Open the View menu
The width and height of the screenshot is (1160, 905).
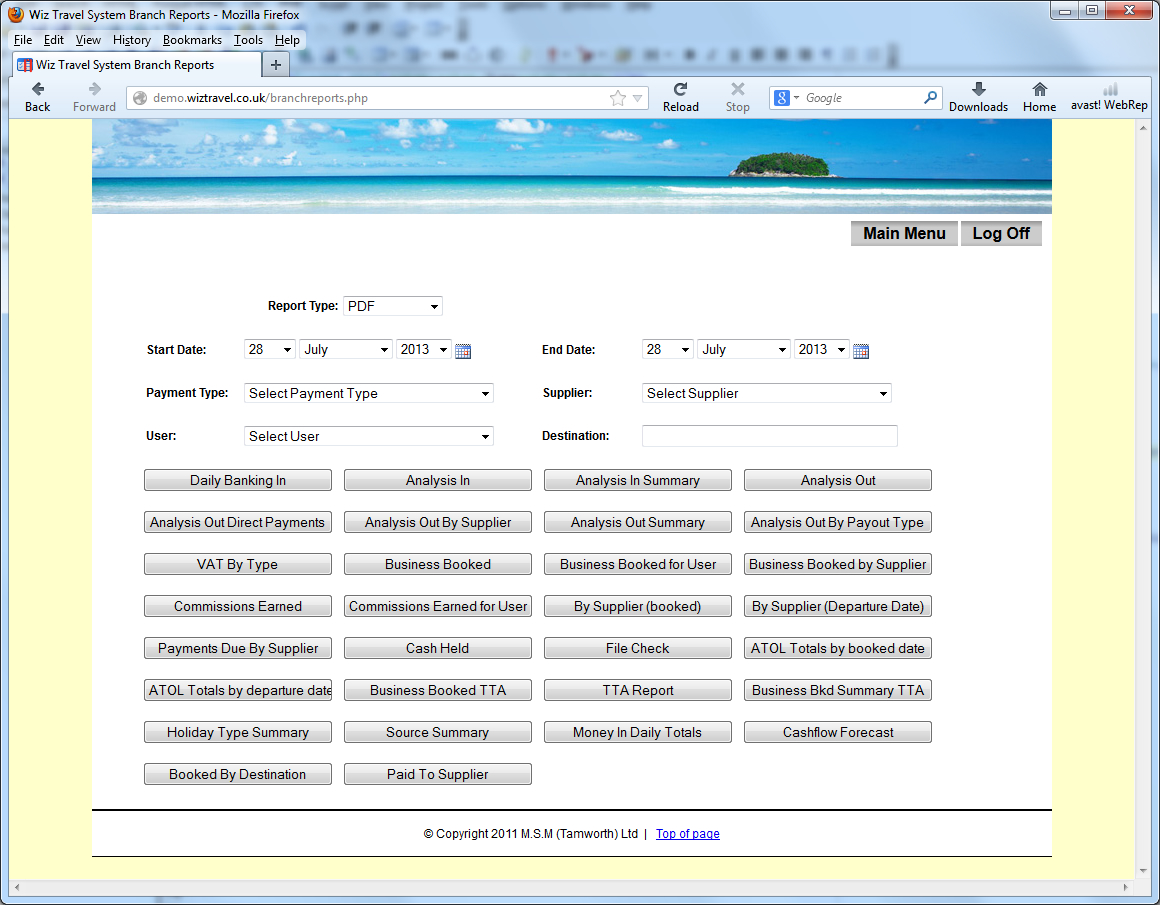click(88, 40)
